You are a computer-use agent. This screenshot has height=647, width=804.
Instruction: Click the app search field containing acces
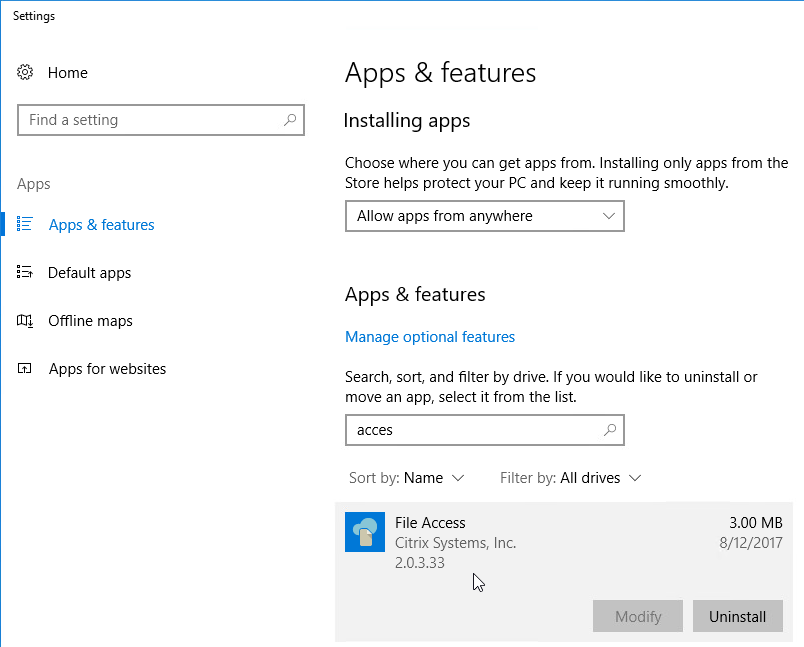pos(475,430)
